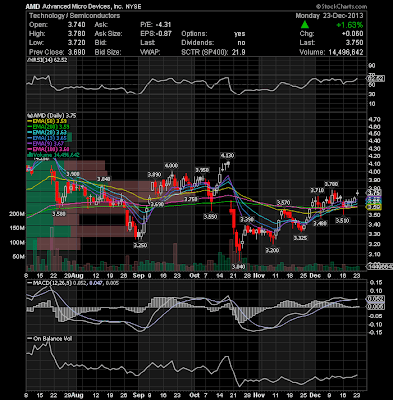
Task: Click the SCTR (SP400) 21.9 value
Action: (239, 52)
